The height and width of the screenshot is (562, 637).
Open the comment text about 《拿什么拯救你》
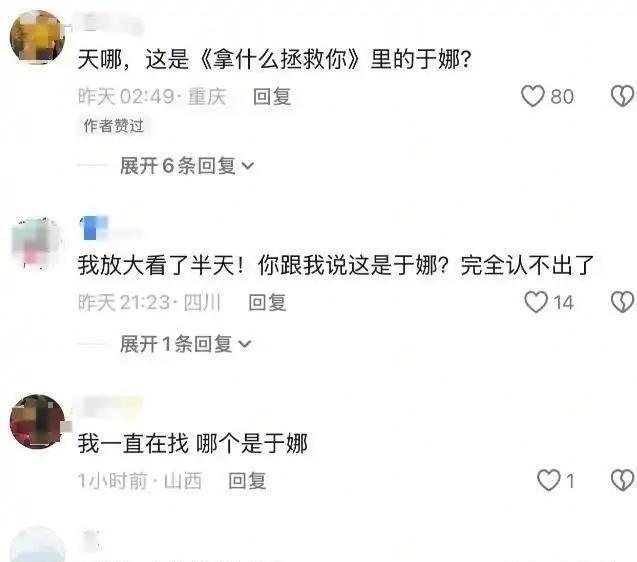[x=275, y=59]
